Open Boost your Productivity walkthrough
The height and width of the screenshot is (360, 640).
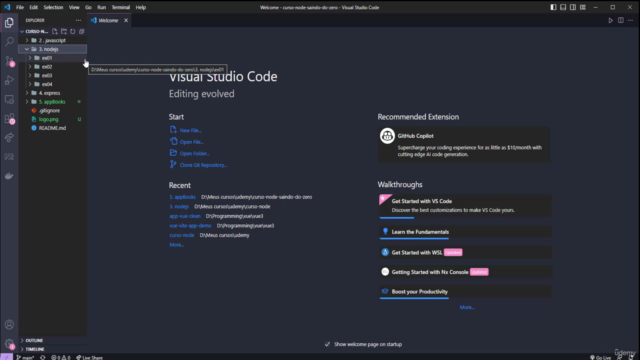pyautogui.click(x=465, y=291)
